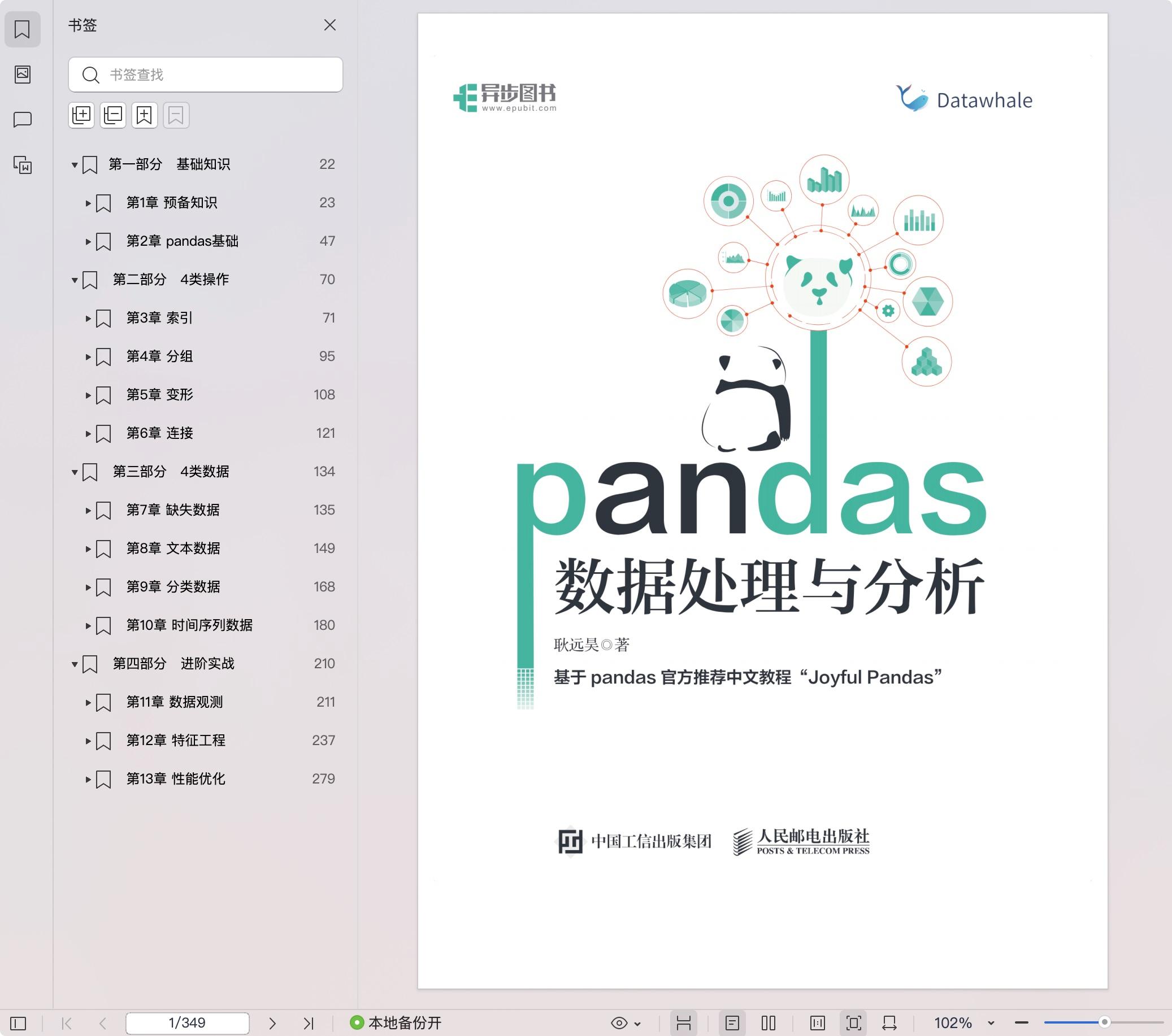Open the convert-to-Word panel icon in sidebar

click(x=23, y=165)
